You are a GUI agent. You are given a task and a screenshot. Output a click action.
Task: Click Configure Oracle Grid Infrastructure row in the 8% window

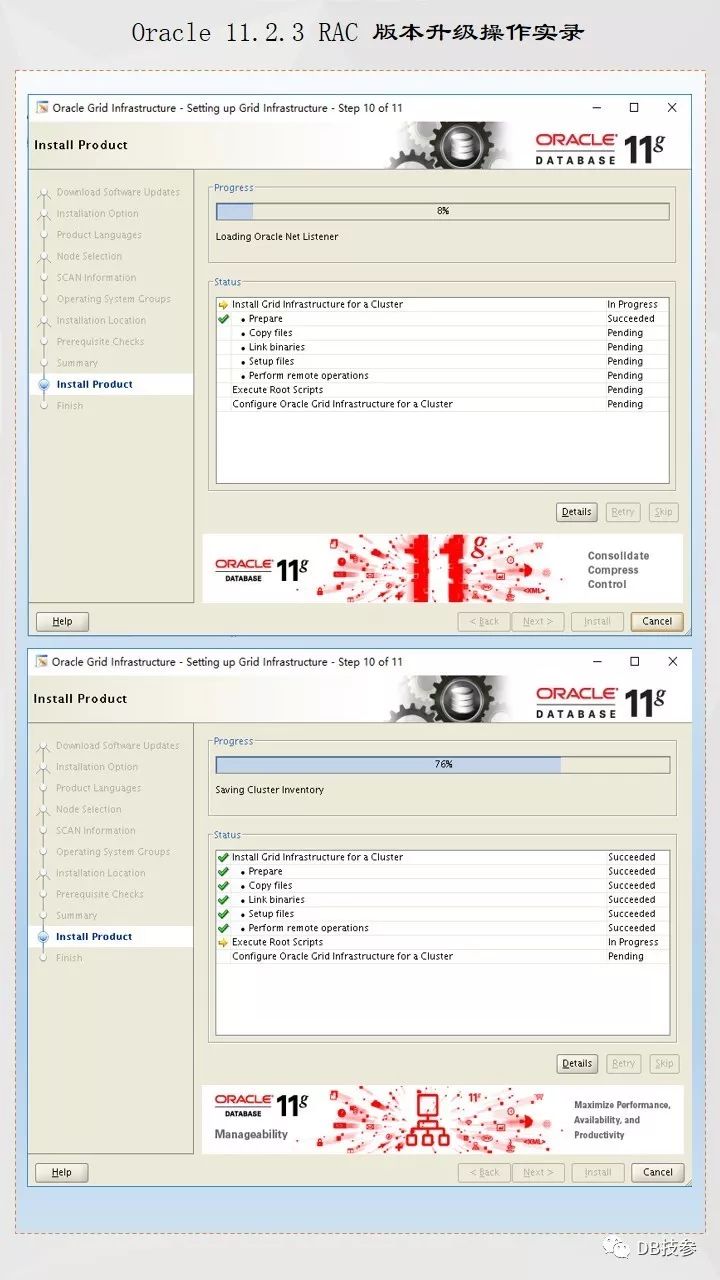click(442, 404)
